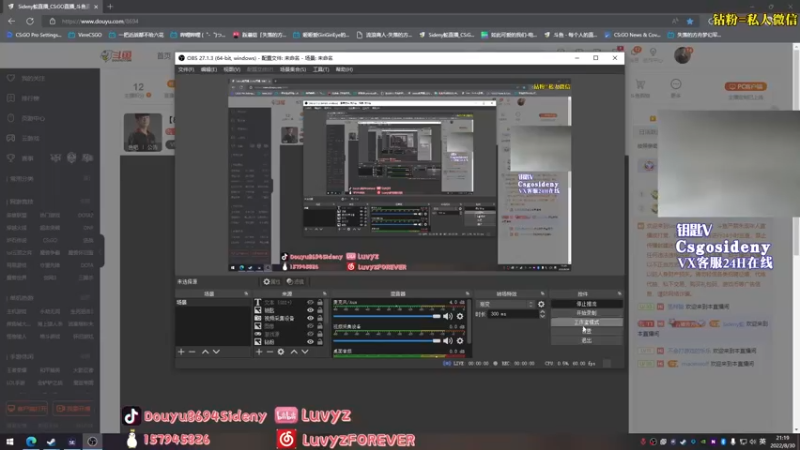Toggle visibility of the 文本 (GDI+) source
The image size is (800, 450).
coord(310,303)
